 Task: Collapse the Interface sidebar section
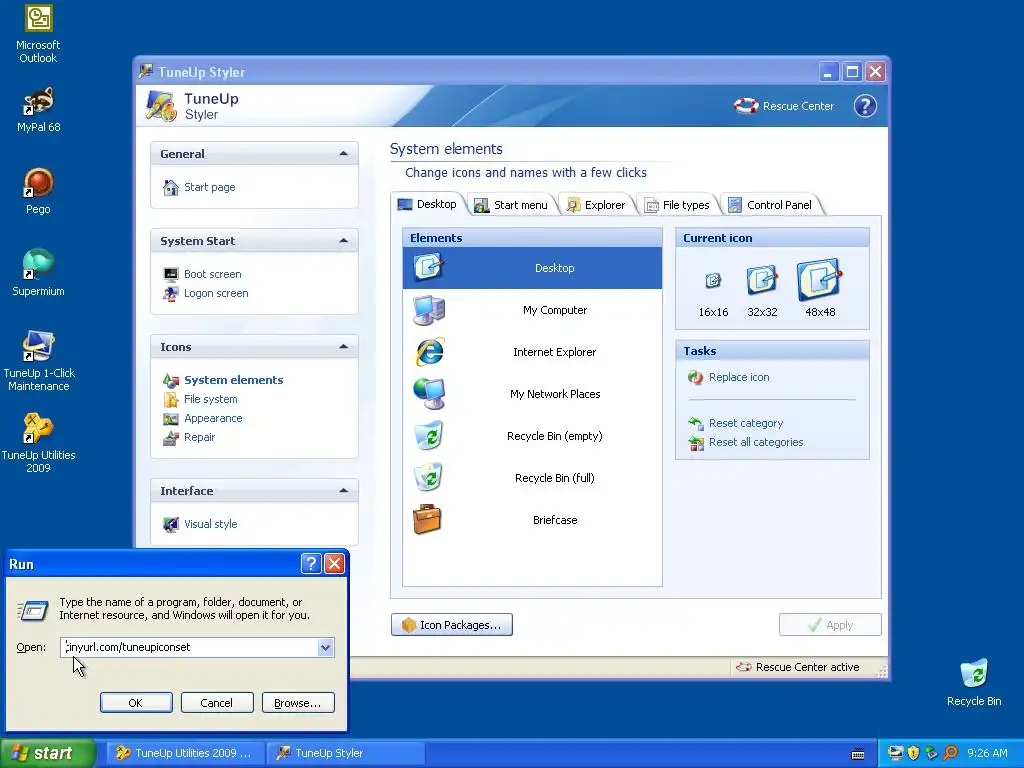344,490
